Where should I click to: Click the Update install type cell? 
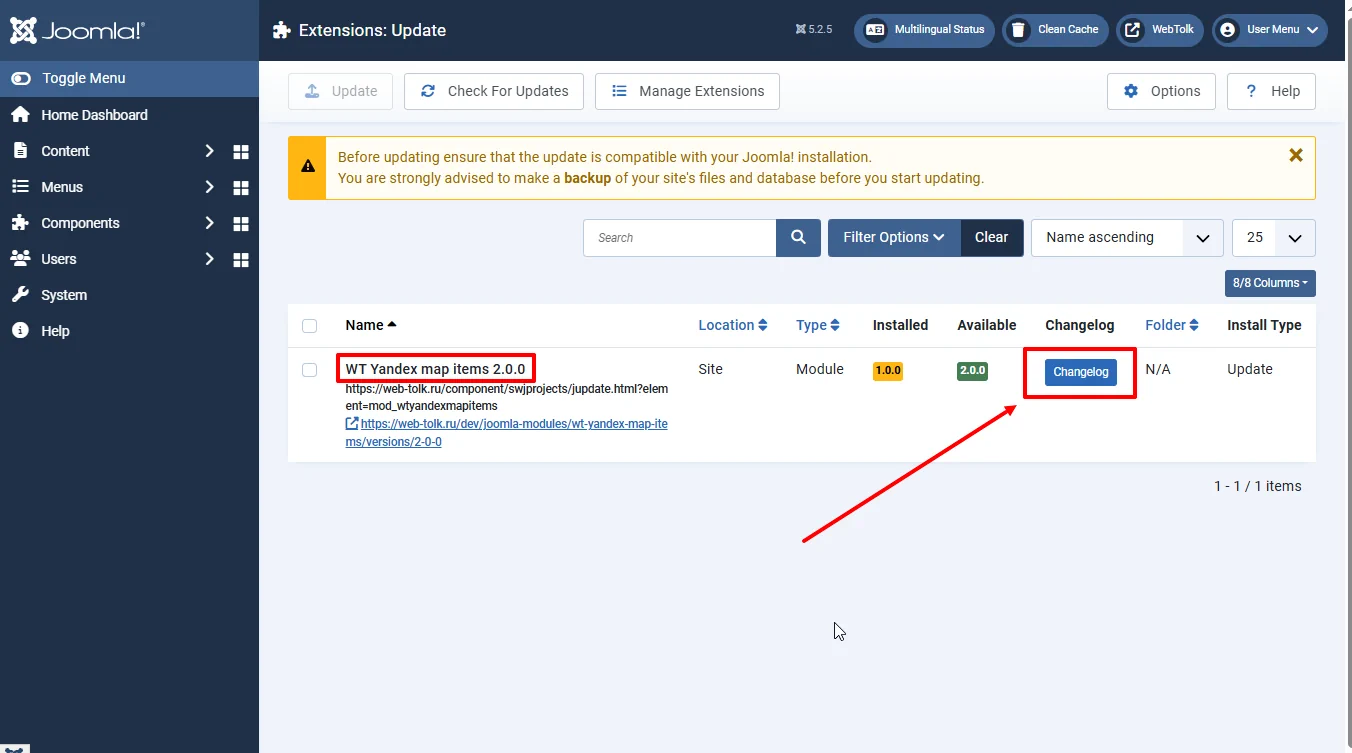(1250, 369)
